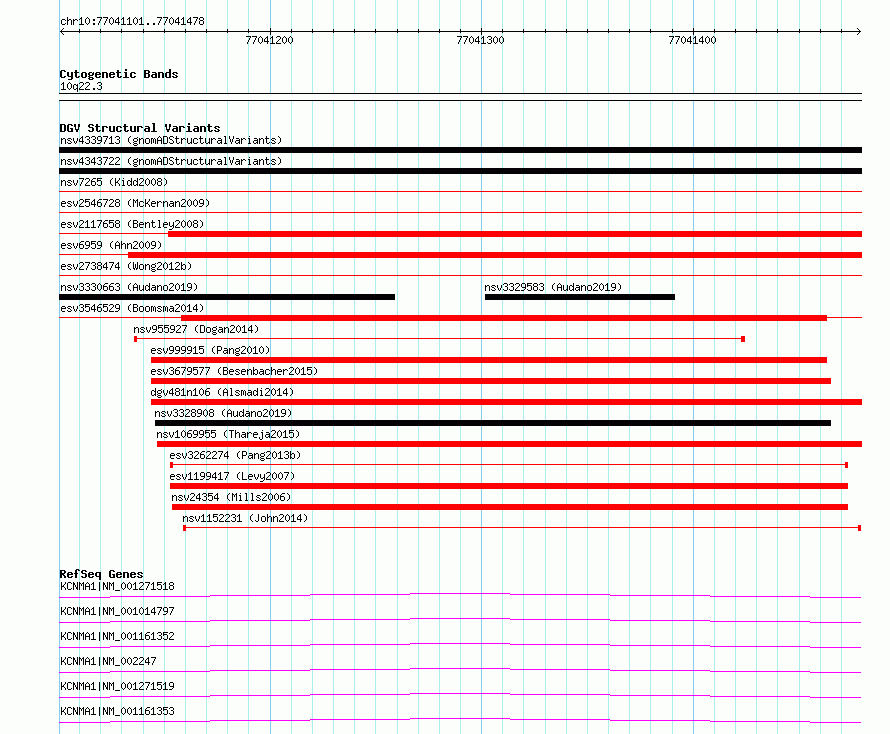The width and height of the screenshot is (890, 734).
Task: Select esv6959 (Ahn2009) variant label
Action: click(x=111, y=245)
